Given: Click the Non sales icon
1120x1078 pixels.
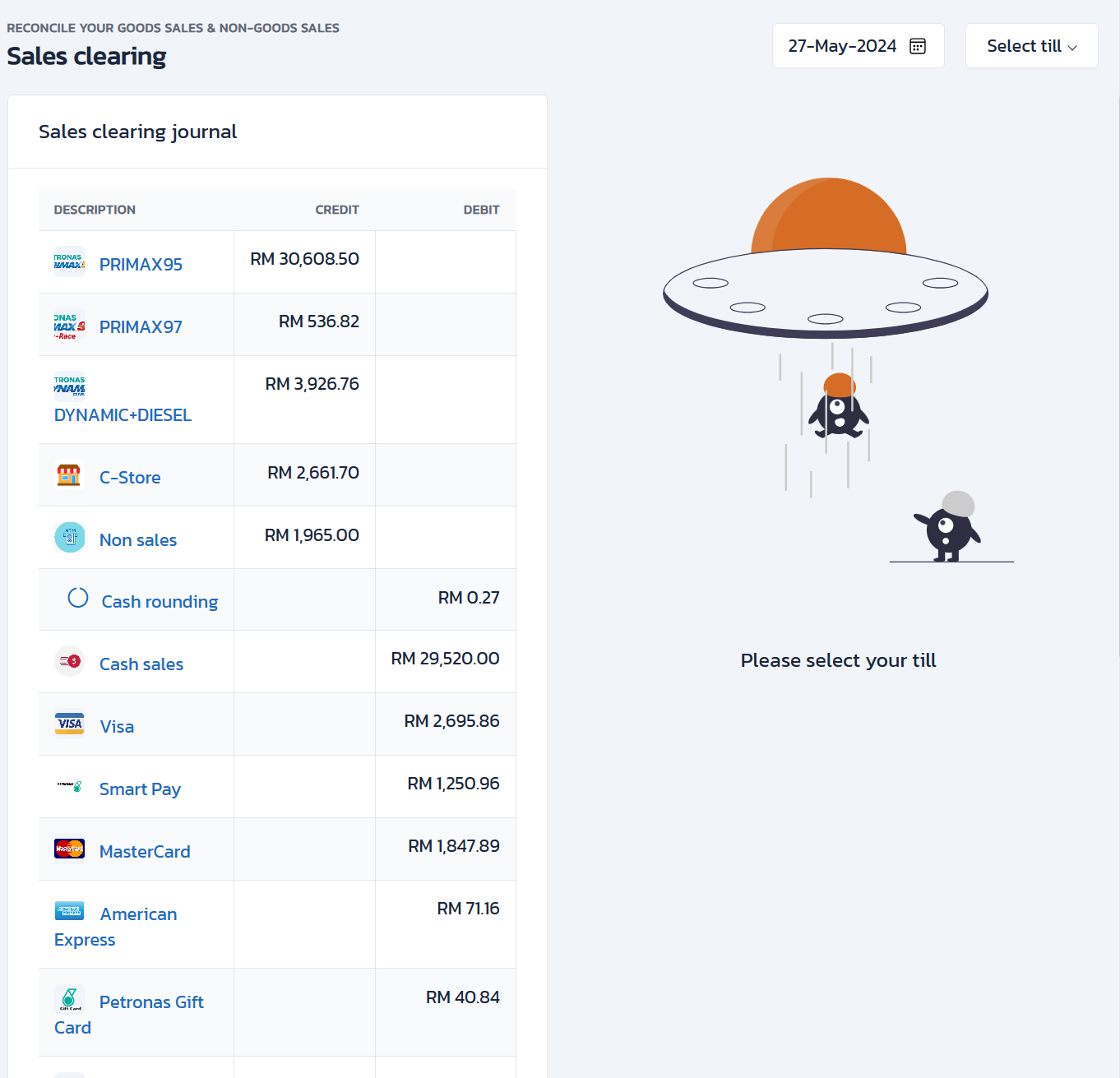Looking at the screenshot, I should 69,538.
